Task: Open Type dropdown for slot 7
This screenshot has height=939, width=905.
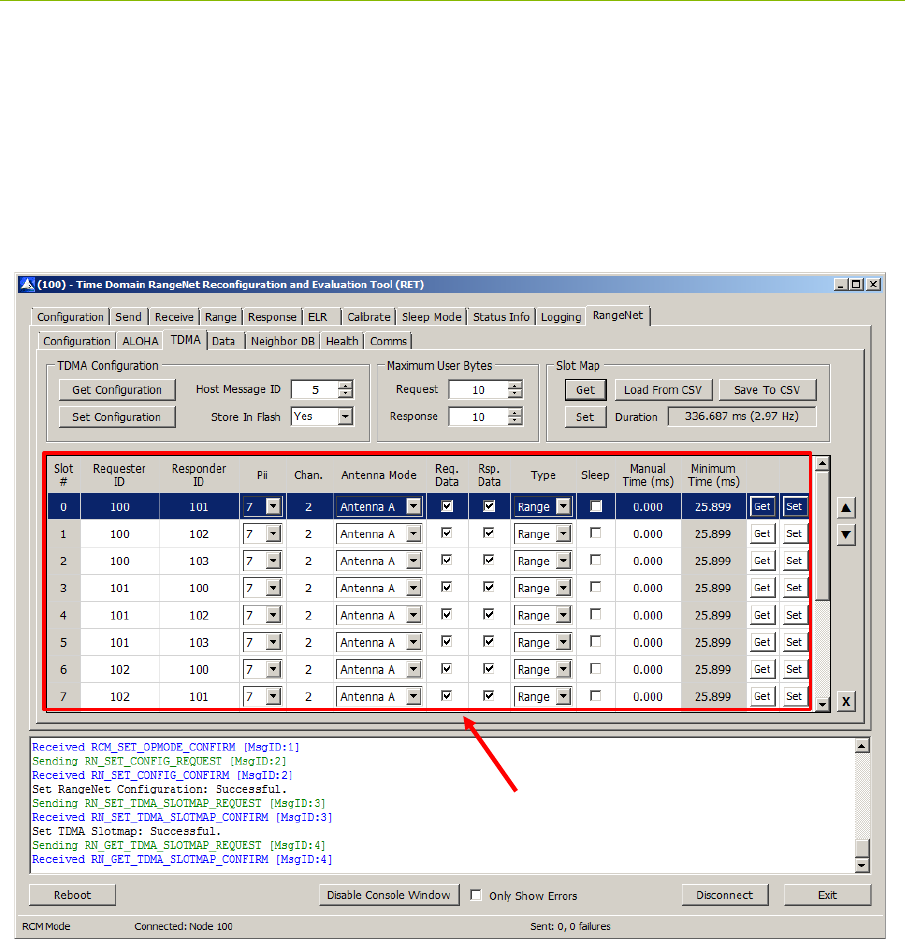Action: point(563,696)
